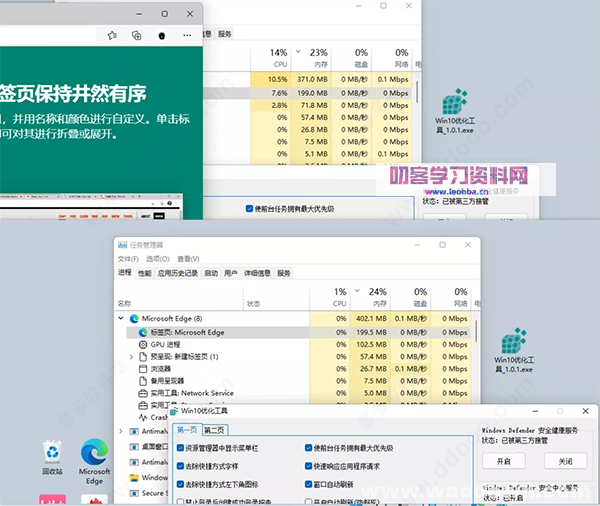Open the Edge collections icon
This screenshot has height=506, width=600.
tap(137, 36)
